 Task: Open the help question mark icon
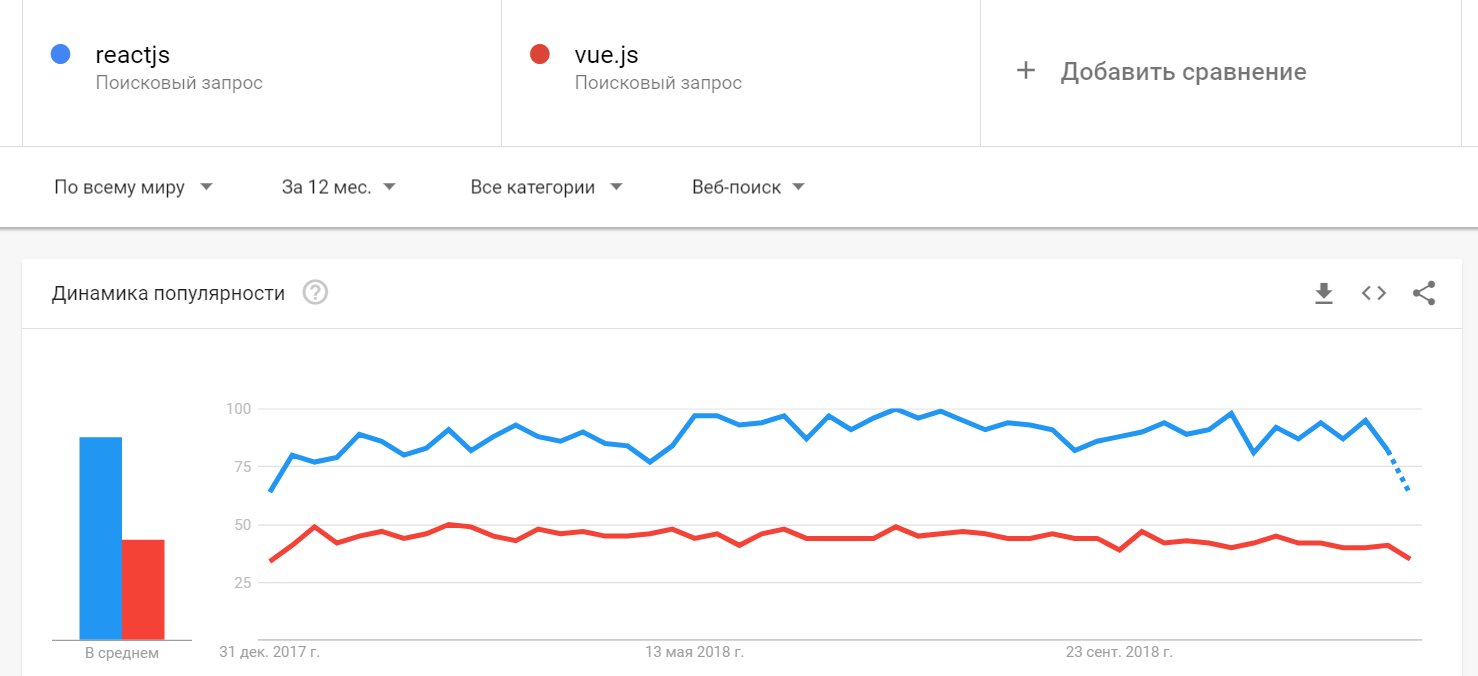point(316,293)
